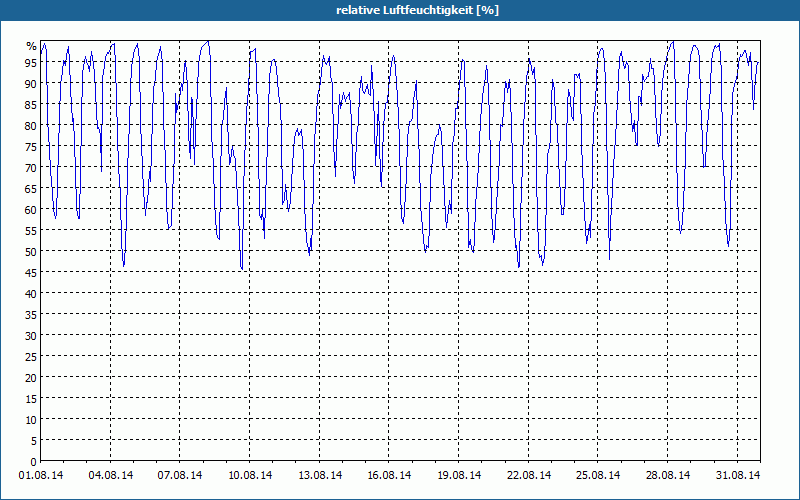Click the y-axis value 50
Image resolution: width=800 pixels, height=500 pixels.
point(31,251)
